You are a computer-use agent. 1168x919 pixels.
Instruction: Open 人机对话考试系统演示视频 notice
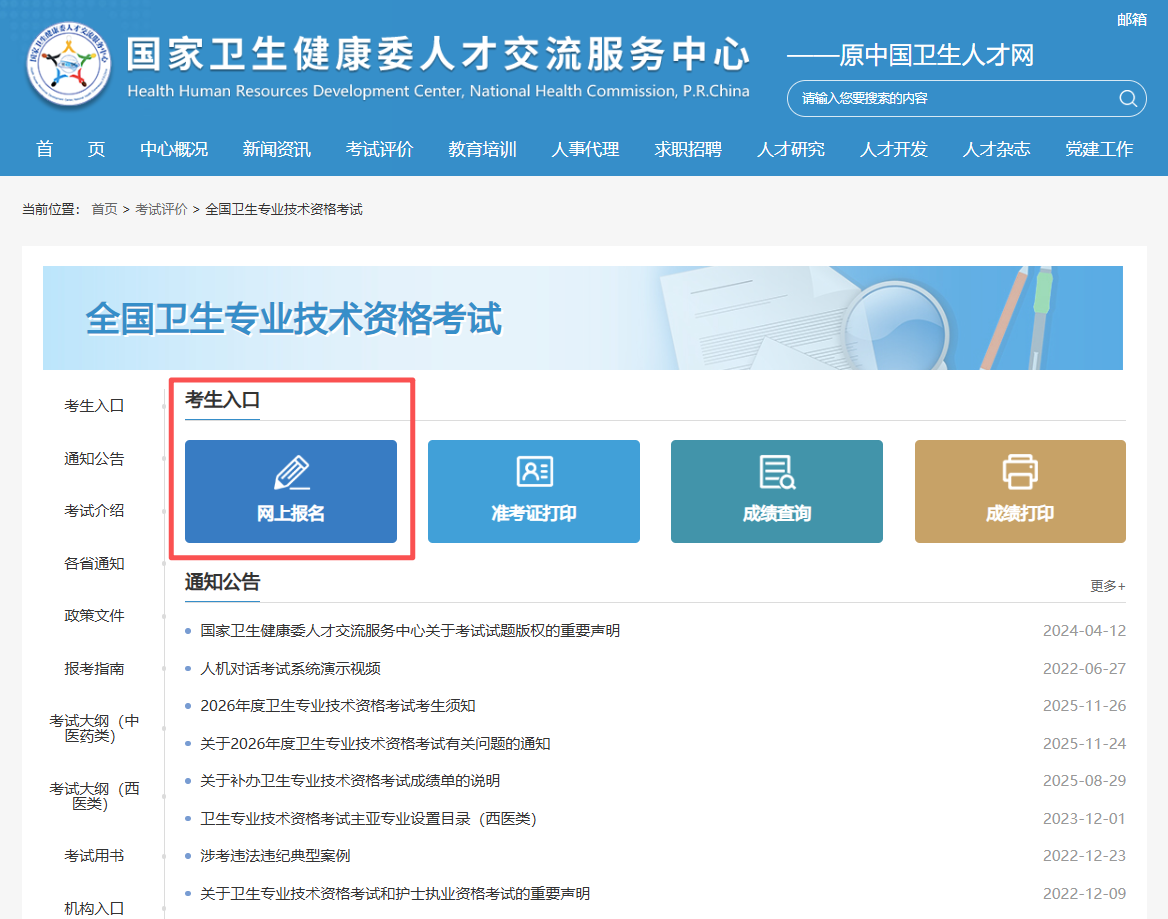pos(290,668)
